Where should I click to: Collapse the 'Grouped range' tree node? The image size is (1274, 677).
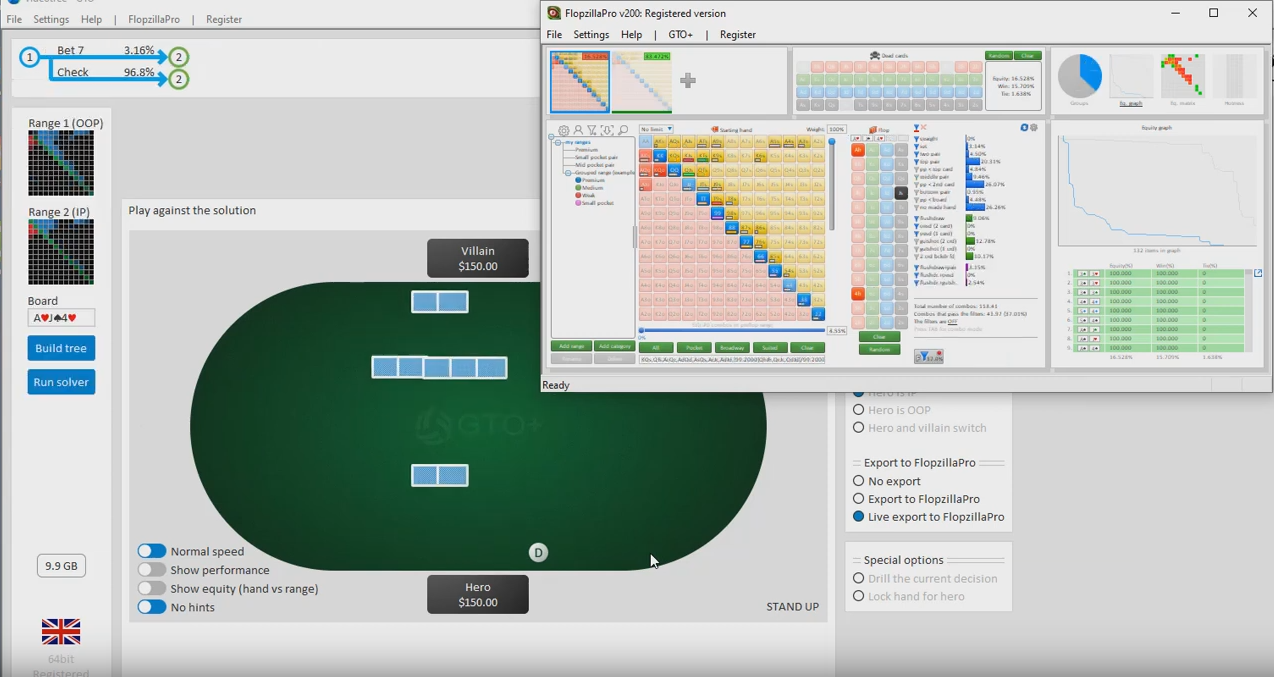coord(566,173)
